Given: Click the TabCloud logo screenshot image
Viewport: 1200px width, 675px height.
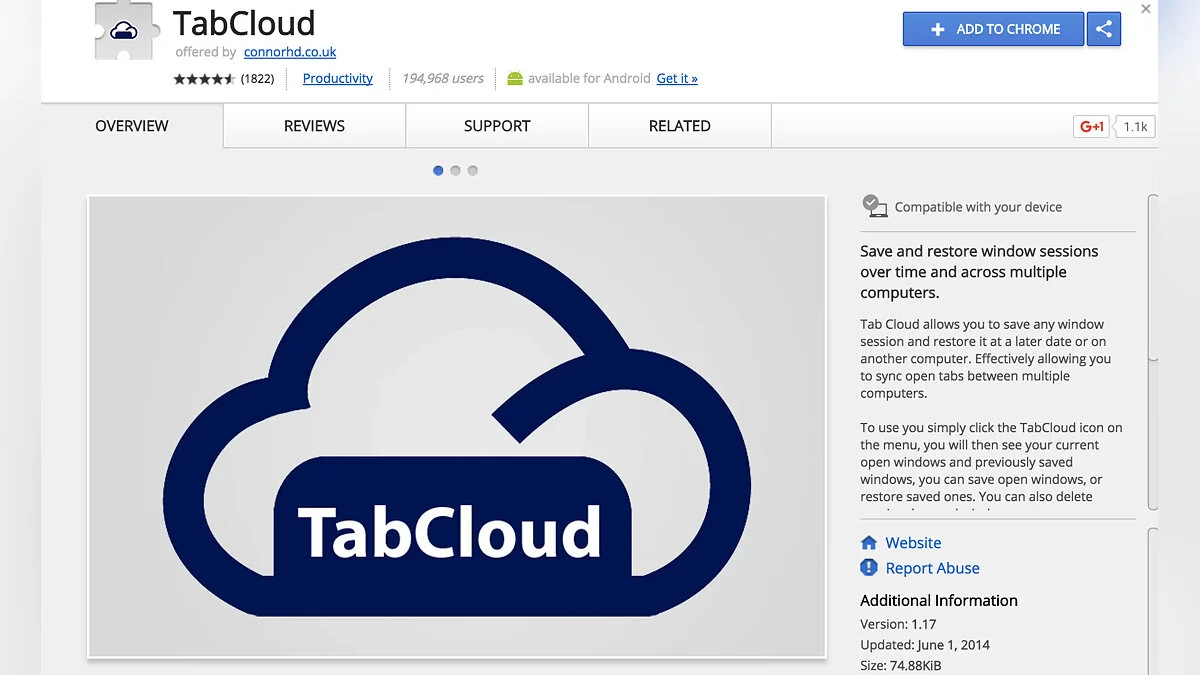Looking at the screenshot, I should click(457, 426).
